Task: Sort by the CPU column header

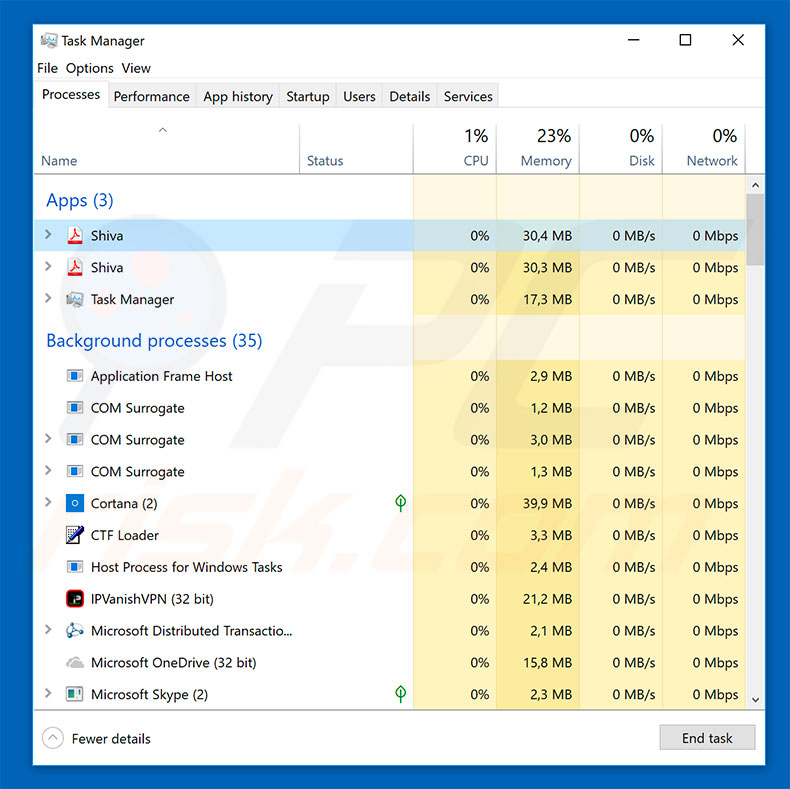Action: (x=455, y=149)
